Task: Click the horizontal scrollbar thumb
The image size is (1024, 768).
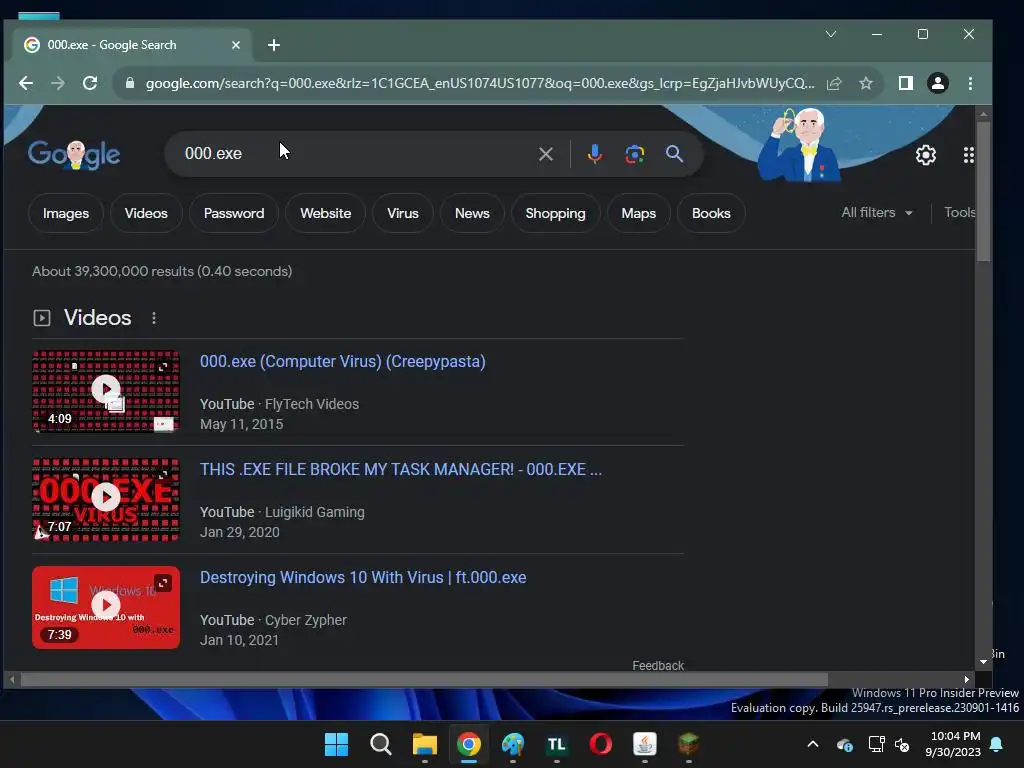Action: (x=424, y=680)
